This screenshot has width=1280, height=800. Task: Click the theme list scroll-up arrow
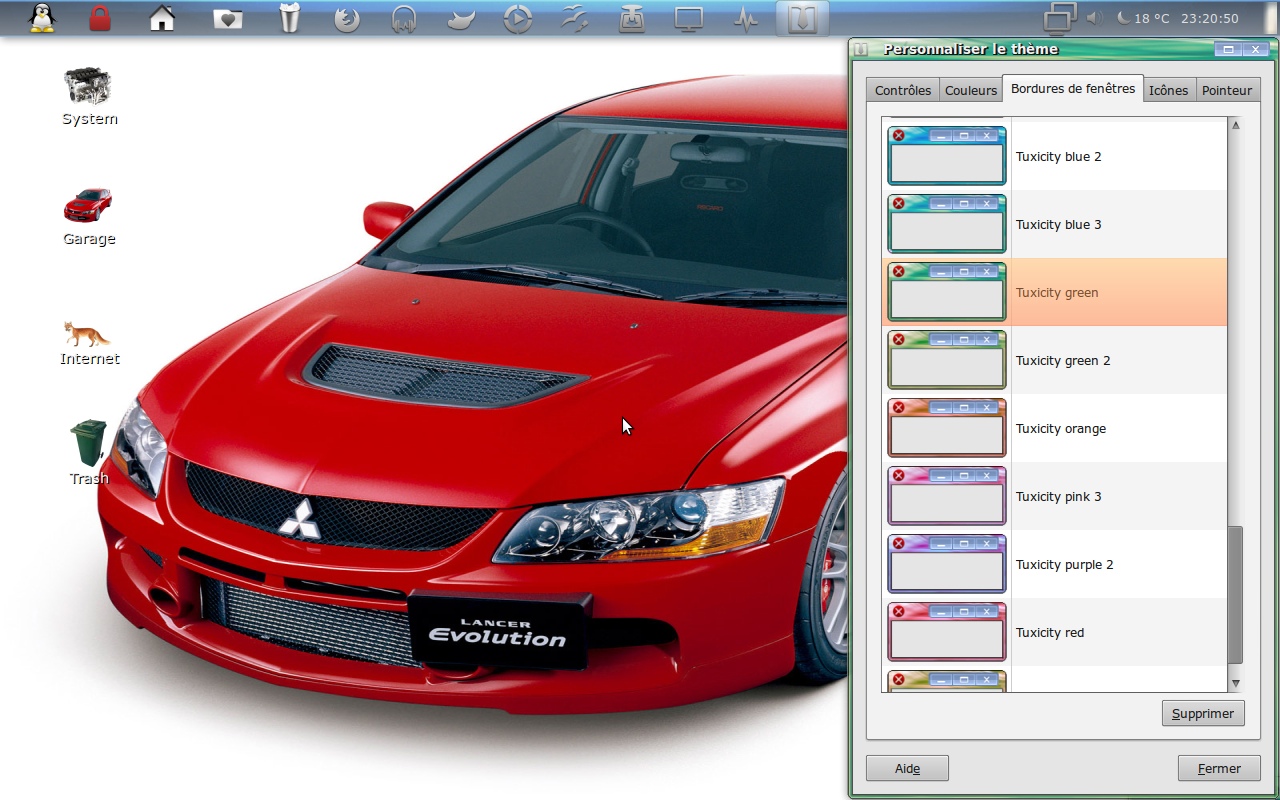(1235, 125)
